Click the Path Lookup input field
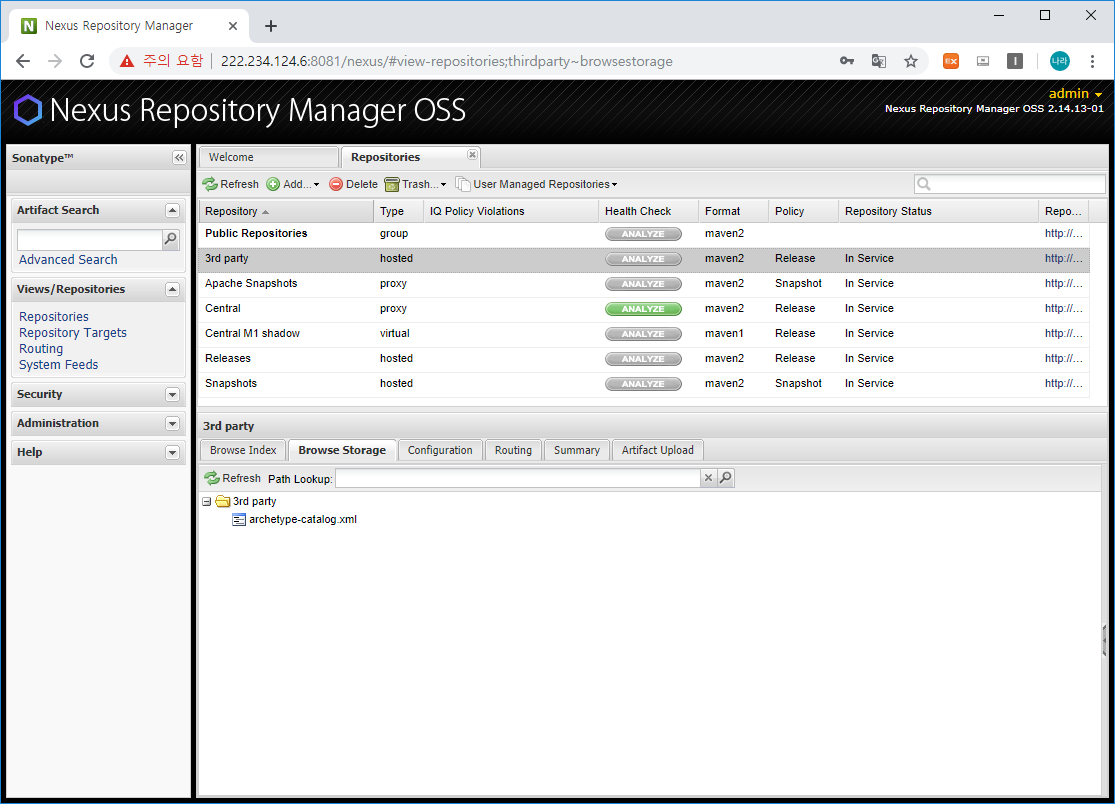Viewport: 1115px width, 804px height. (x=518, y=478)
